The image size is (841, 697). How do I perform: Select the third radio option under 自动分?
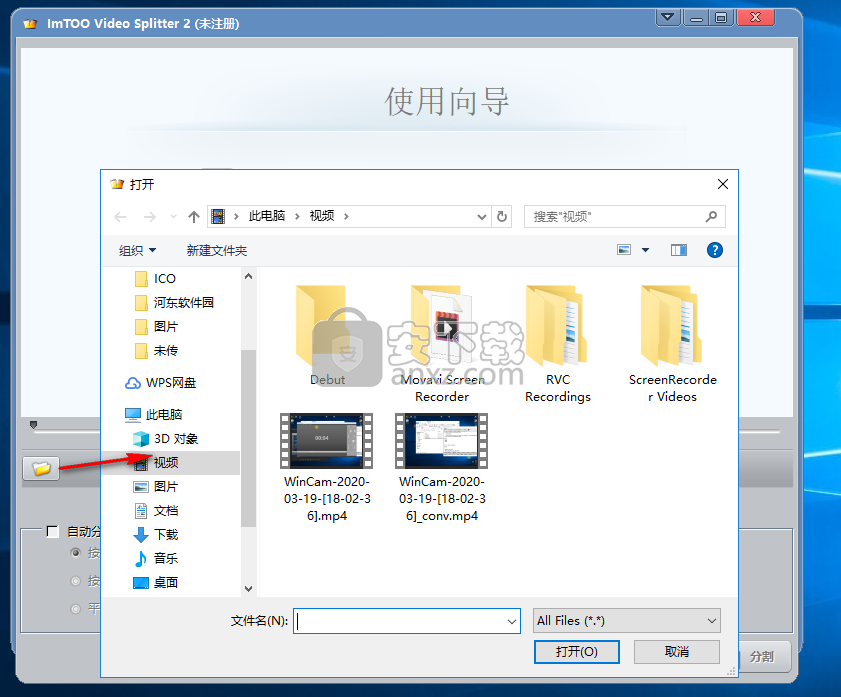(76, 609)
